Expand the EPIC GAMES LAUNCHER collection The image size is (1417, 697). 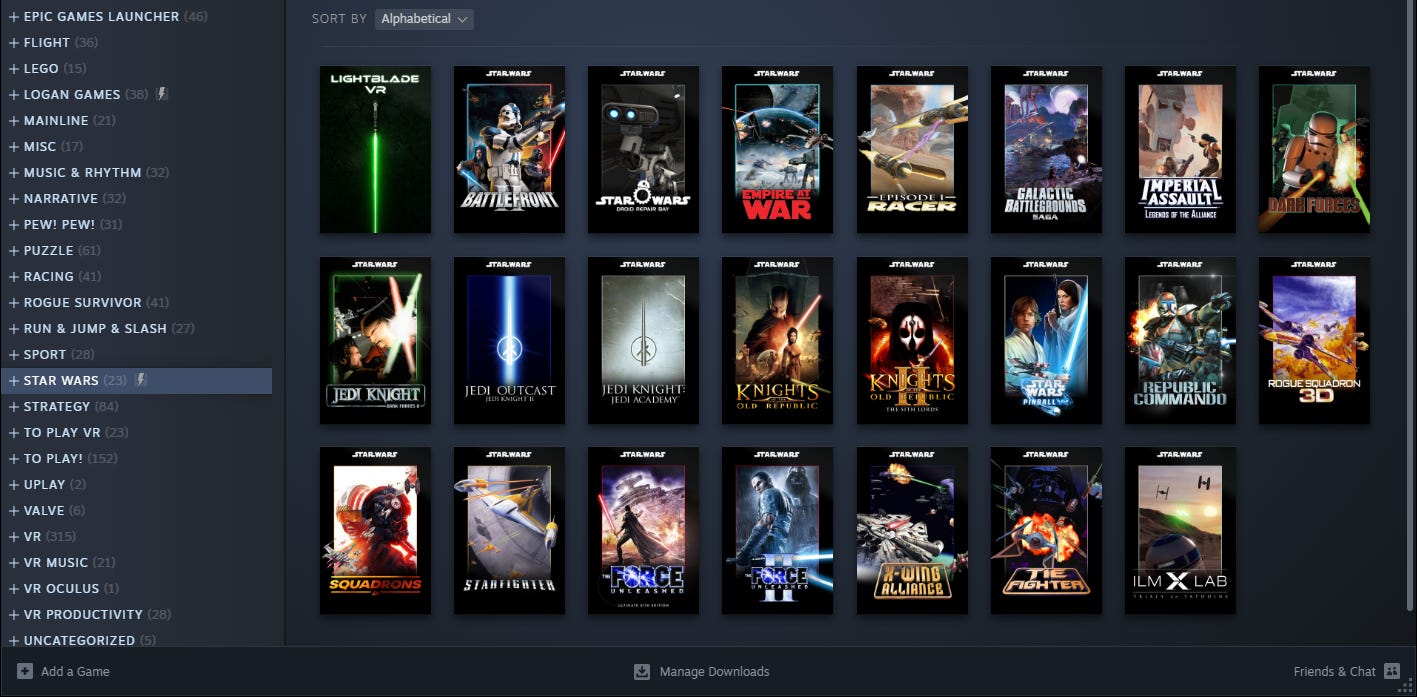click(14, 16)
